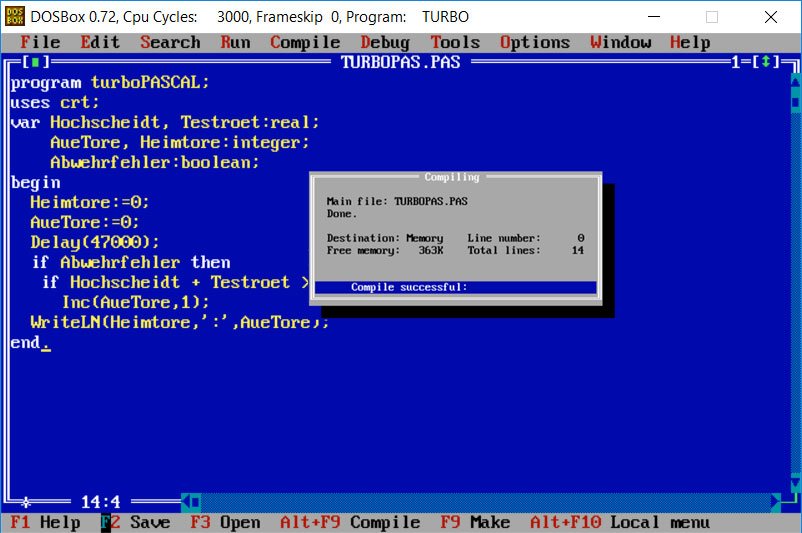
Task: Click 'Free memory: 363K' line
Action: tap(385, 250)
